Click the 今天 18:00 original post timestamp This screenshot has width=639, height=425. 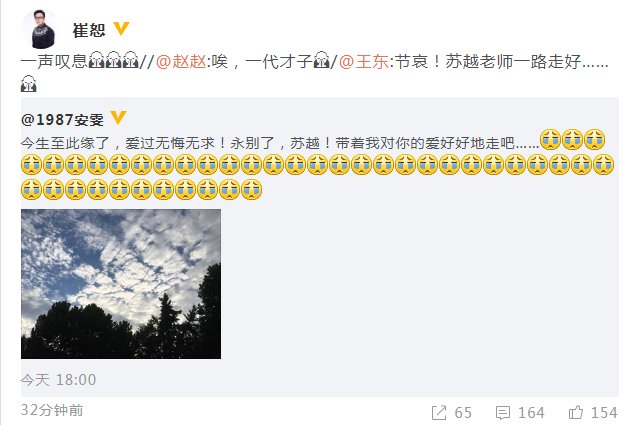click(x=58, y=380)
